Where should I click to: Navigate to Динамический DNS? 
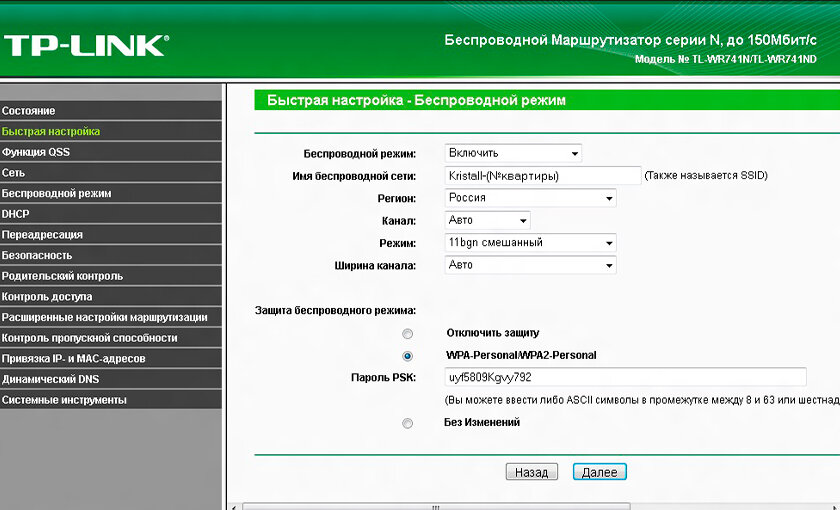(110, 379)
